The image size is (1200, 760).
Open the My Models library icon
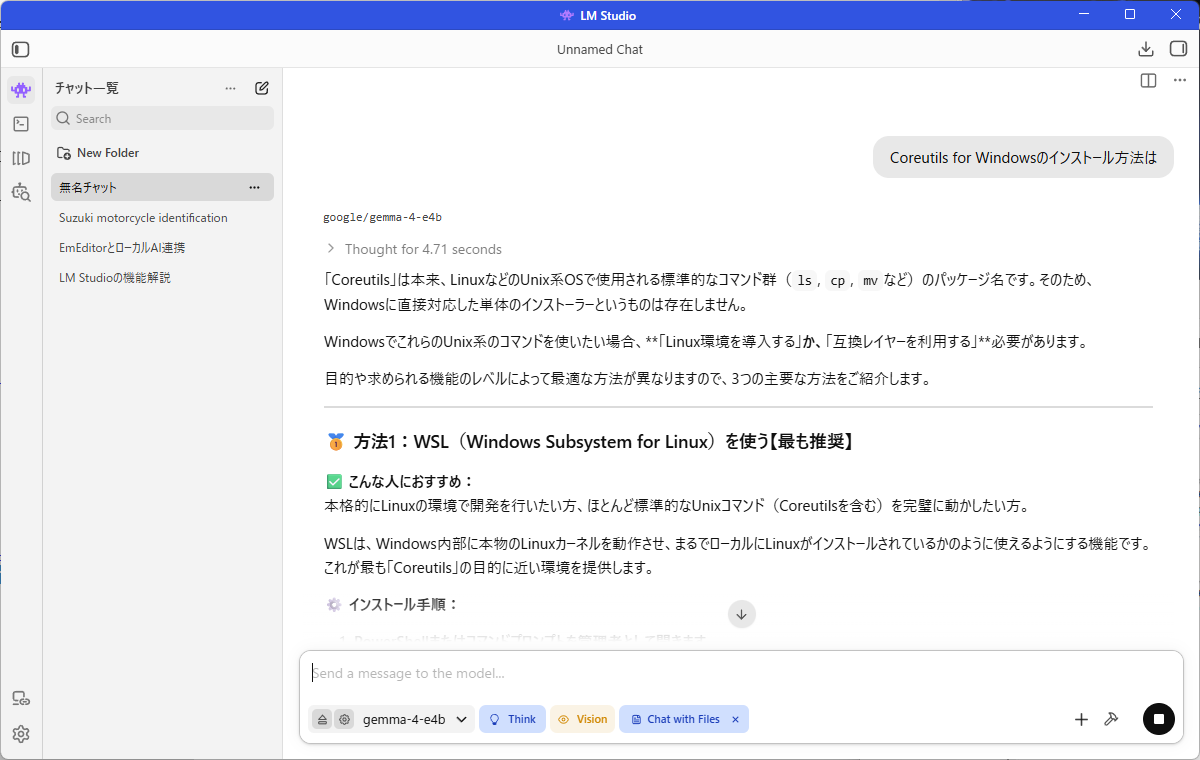tap(21, 158)
